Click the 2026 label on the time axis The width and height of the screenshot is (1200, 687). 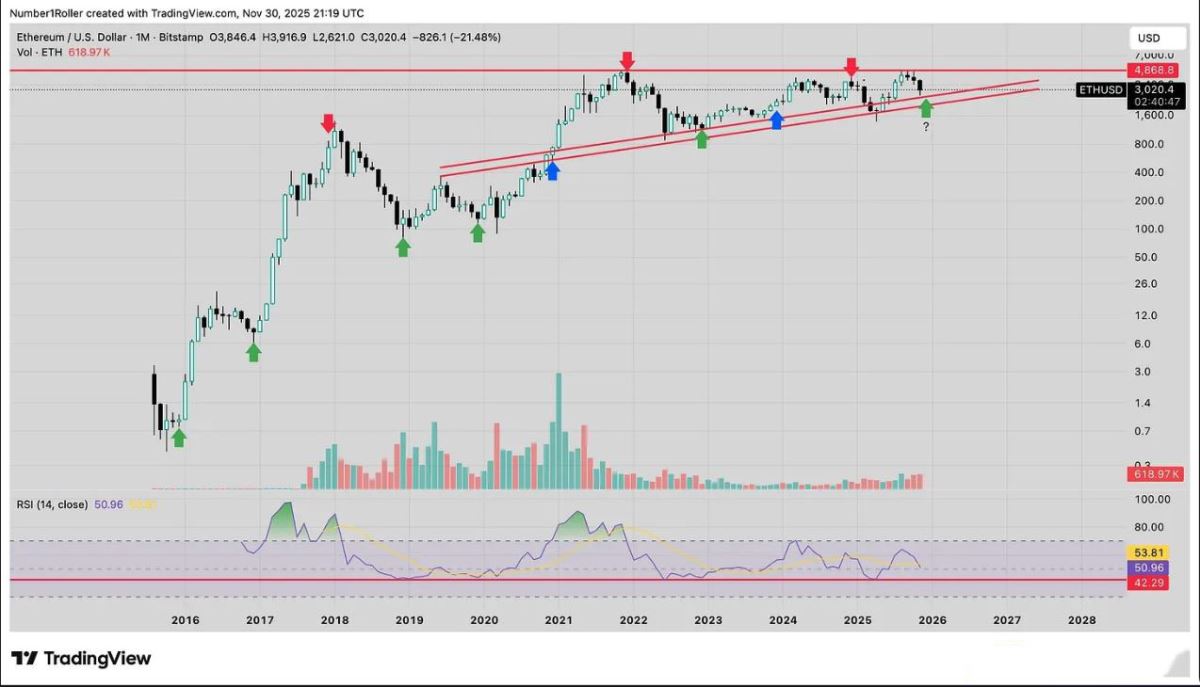click(932, 620)
